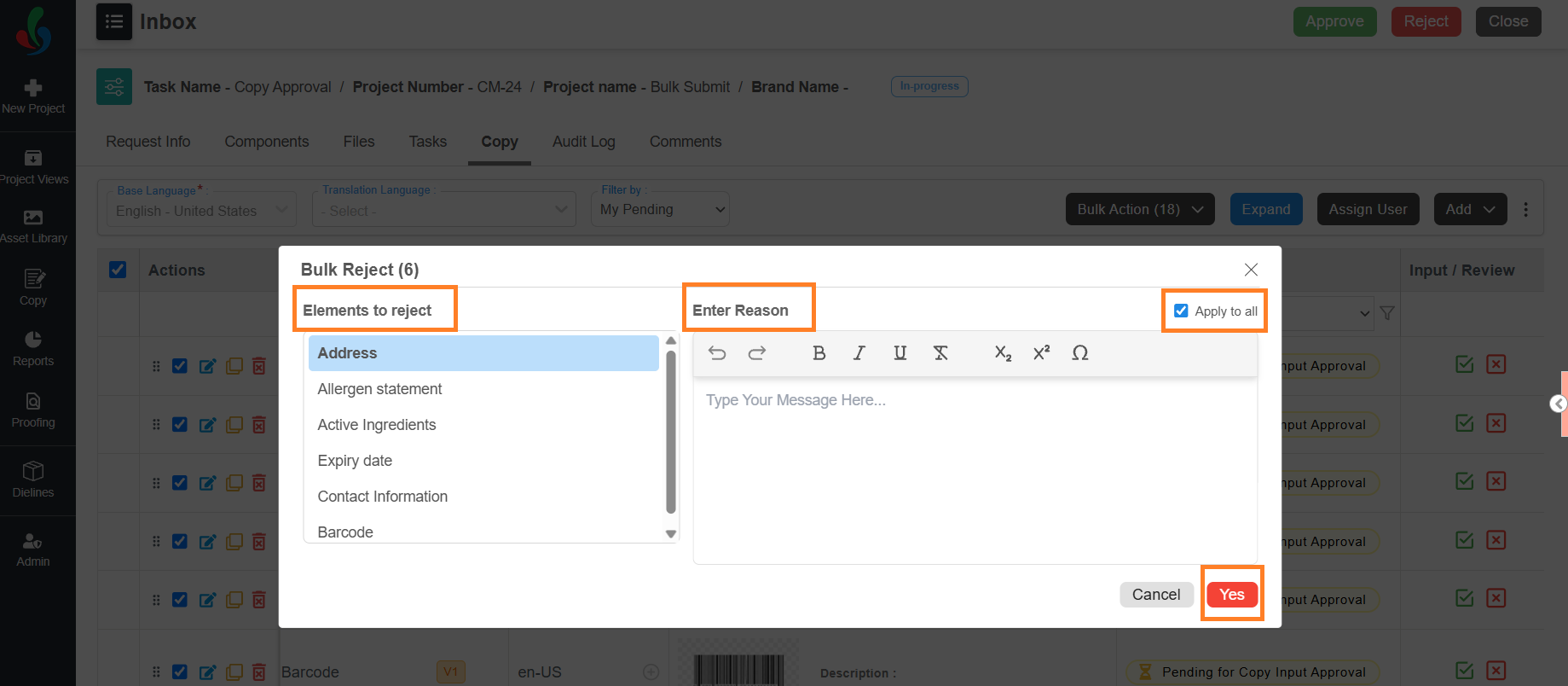Open the Omega special characters tool
Screen dimensions: 1568x686
[1080, 353]
